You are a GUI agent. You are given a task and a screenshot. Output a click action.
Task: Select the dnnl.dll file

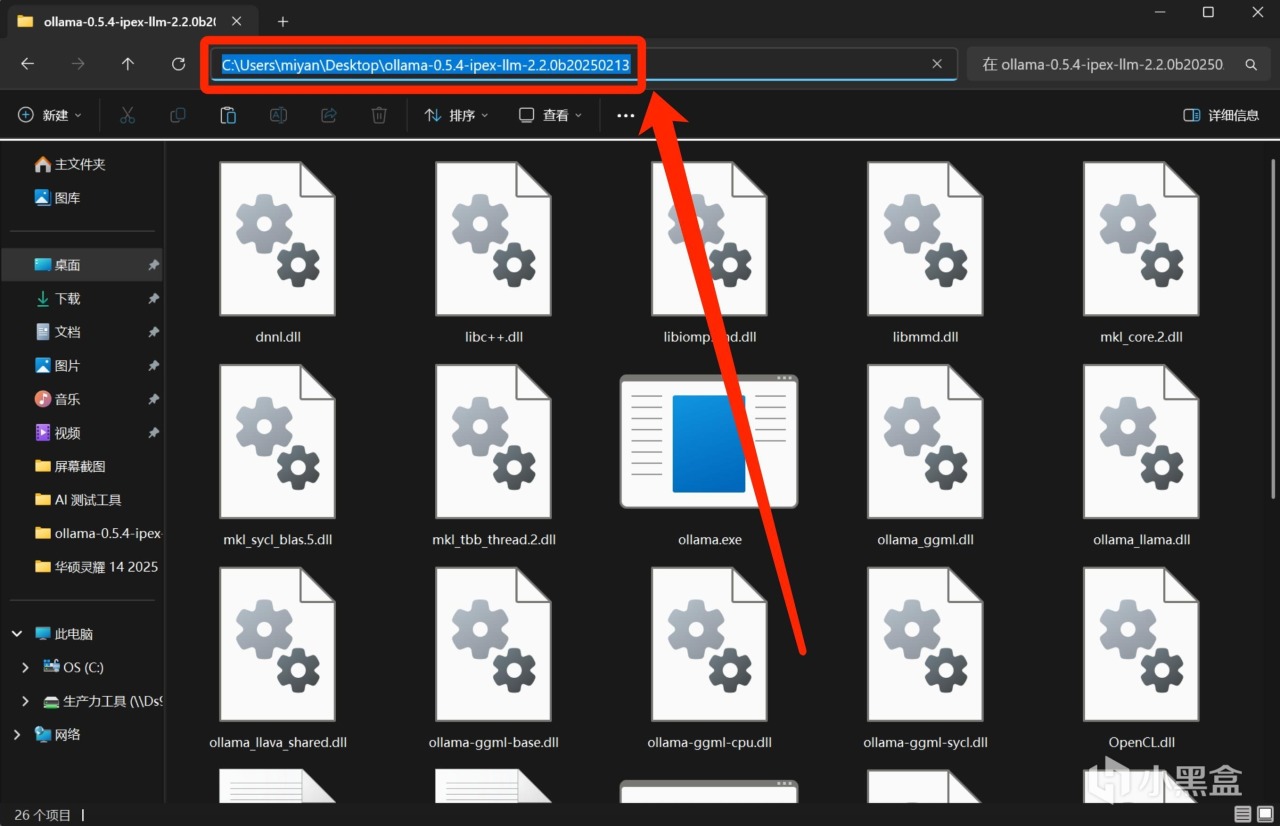point(277,254)
